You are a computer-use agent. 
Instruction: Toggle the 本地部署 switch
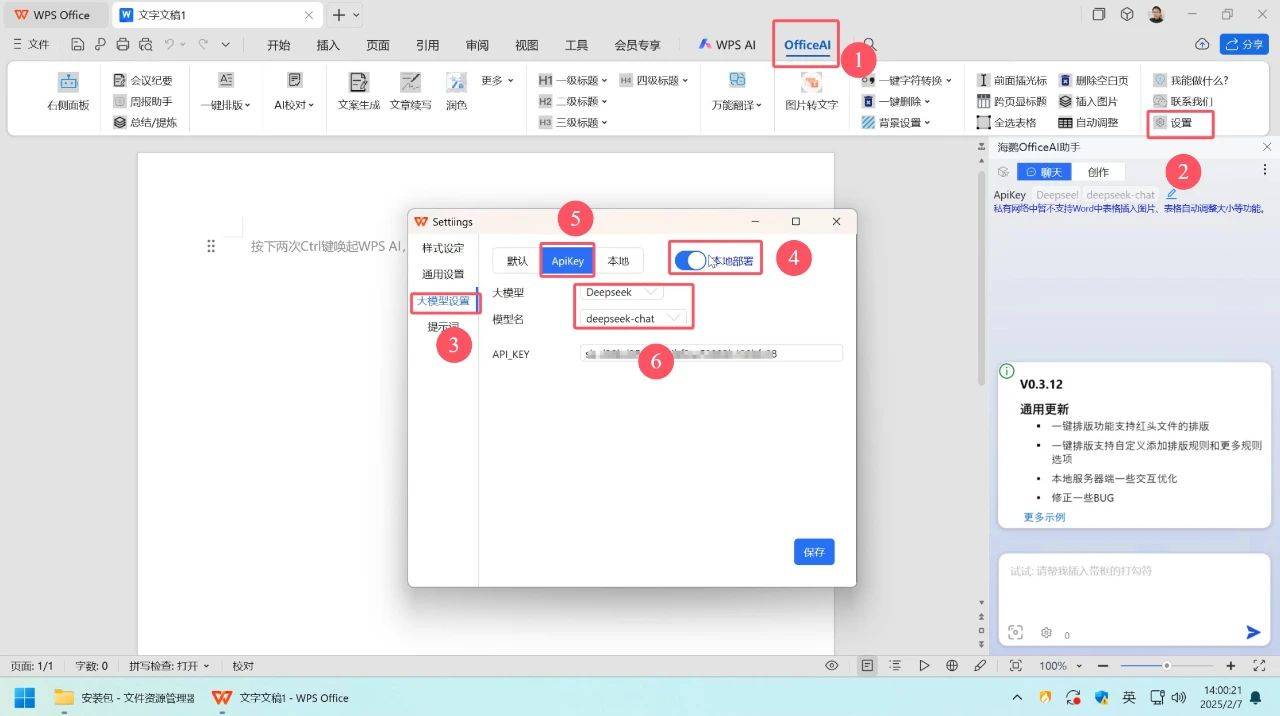click(x=691, y=260)
